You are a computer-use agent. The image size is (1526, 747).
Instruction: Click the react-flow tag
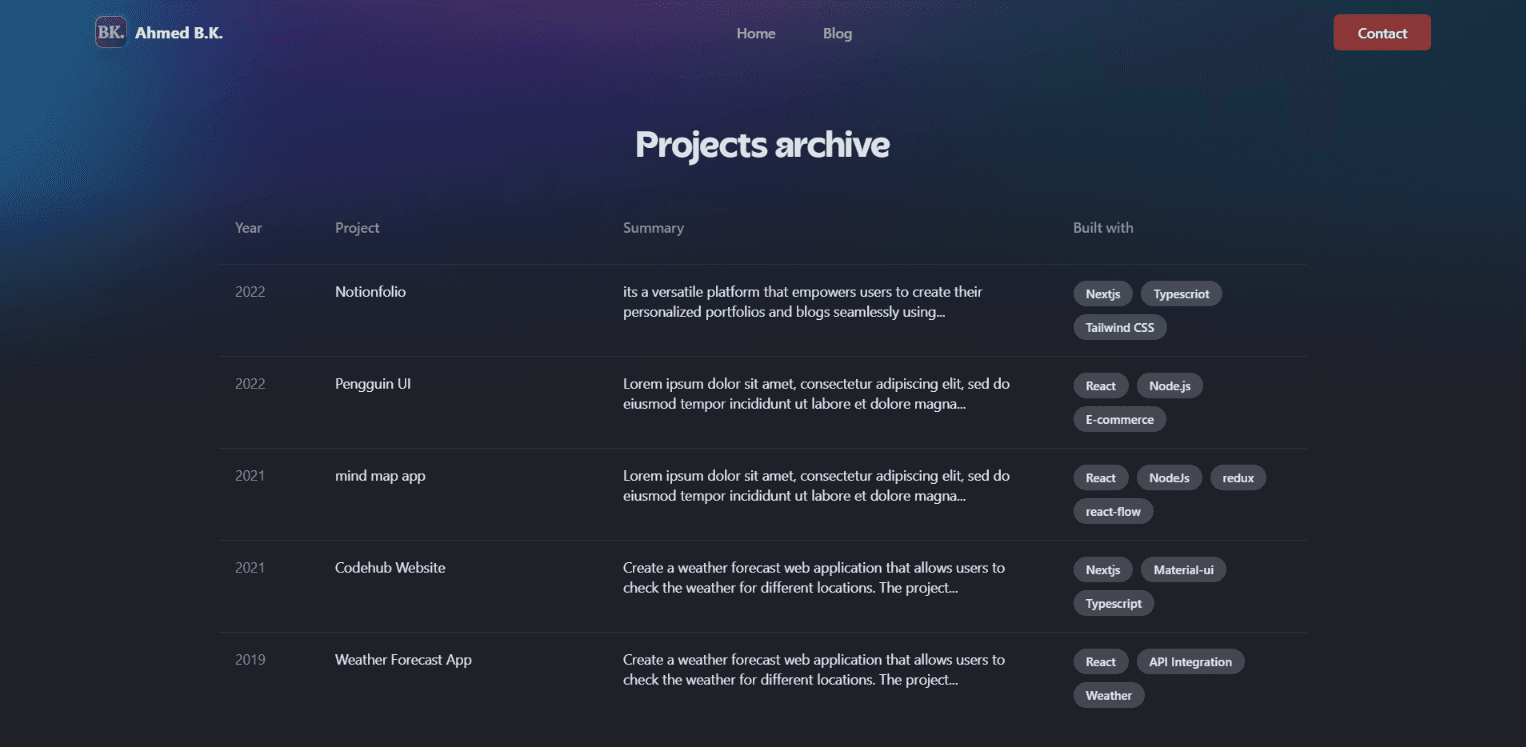pyautogui.click(x=1113, y=511)
